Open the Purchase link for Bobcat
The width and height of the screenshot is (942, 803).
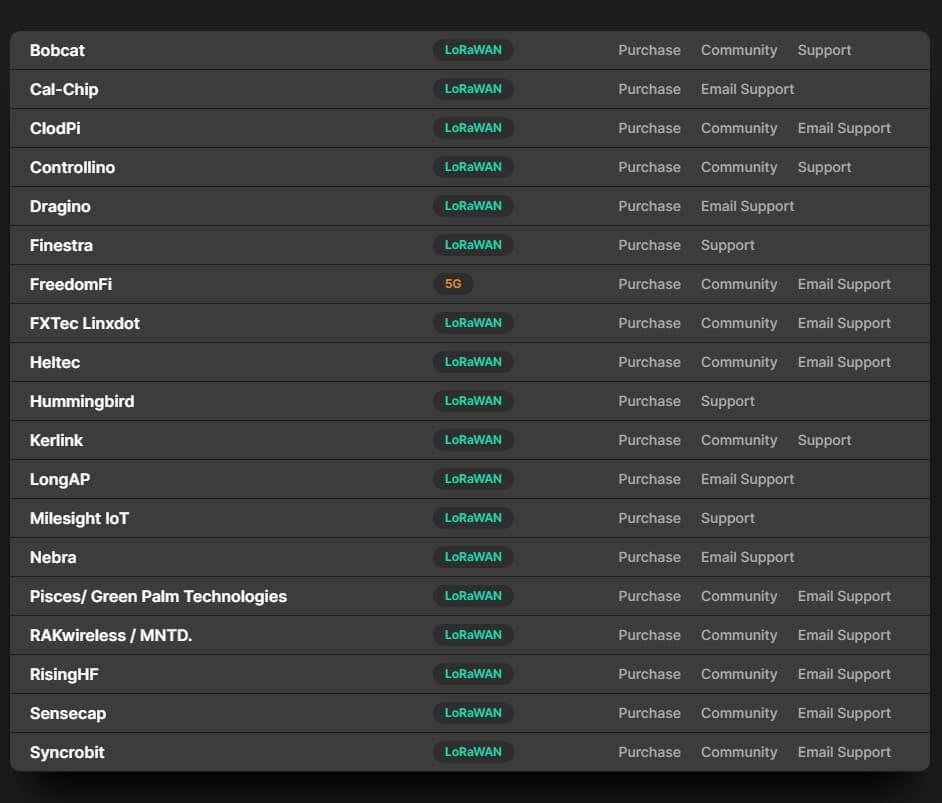pyautogui.click(x=649, y=50)
